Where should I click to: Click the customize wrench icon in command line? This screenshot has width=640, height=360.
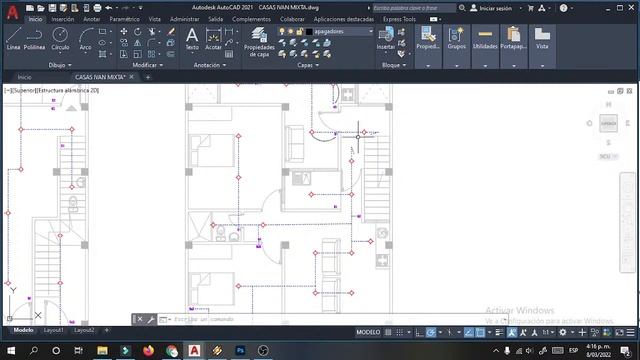[151, 319]
